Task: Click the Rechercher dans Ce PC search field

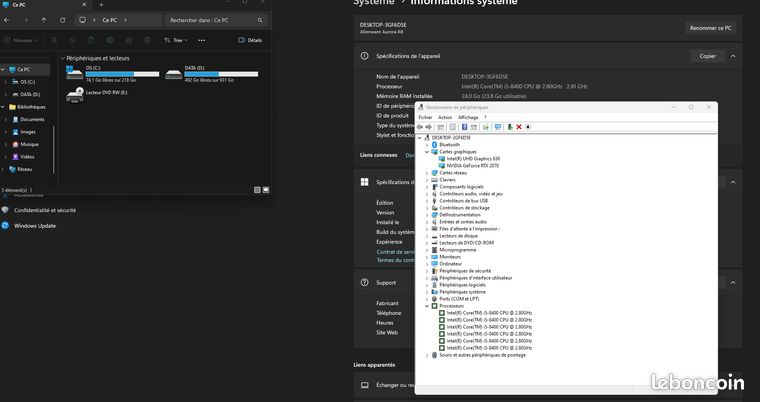Action: 216,20
